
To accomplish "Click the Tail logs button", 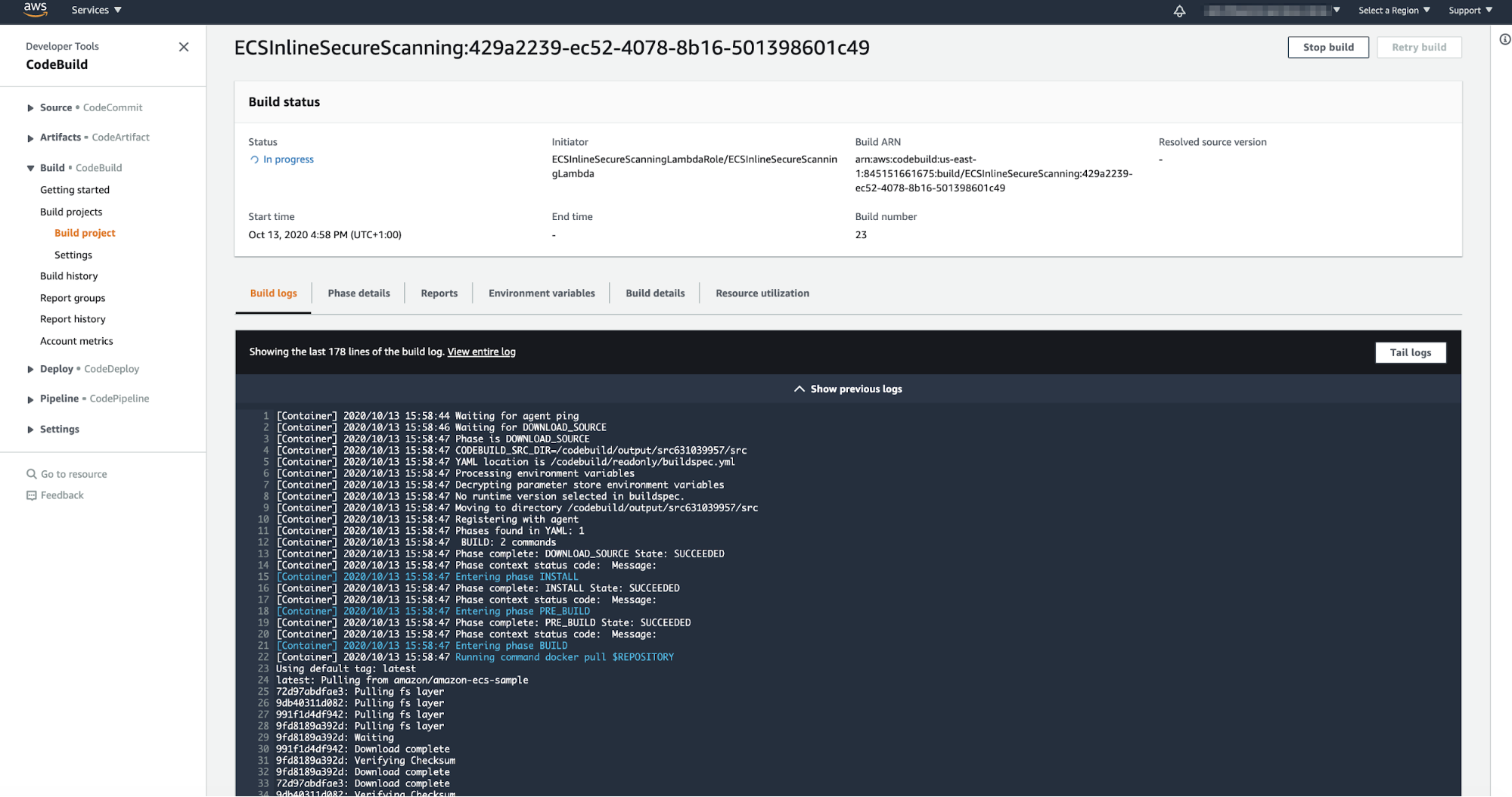I will [1410, 352].
